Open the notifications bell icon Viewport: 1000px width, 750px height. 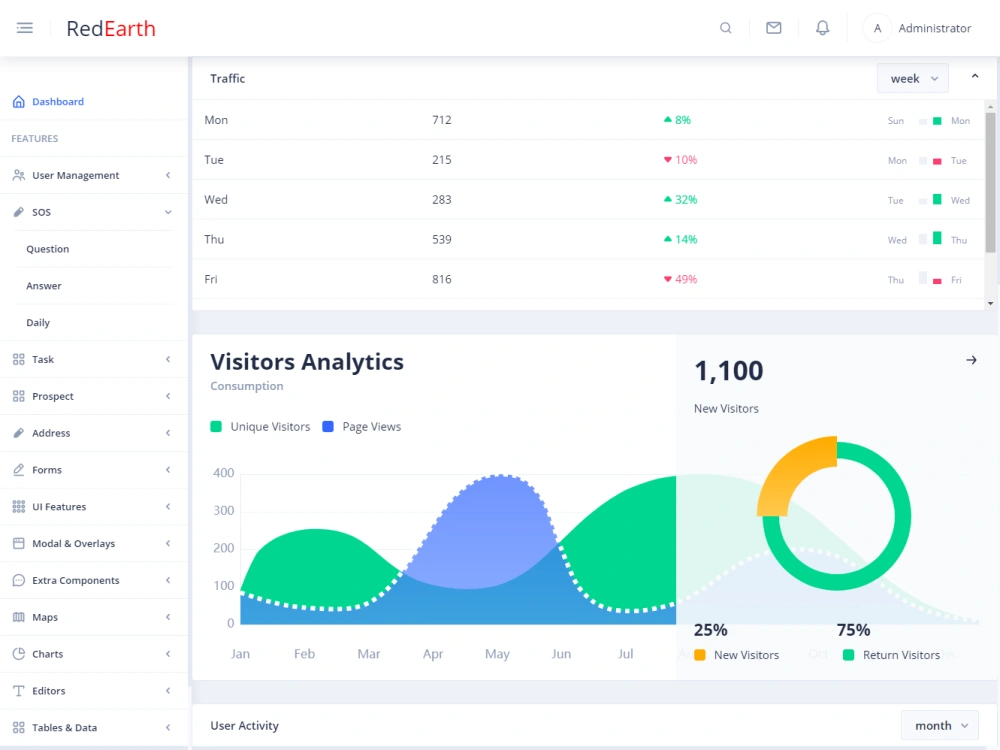click(823, 28)
